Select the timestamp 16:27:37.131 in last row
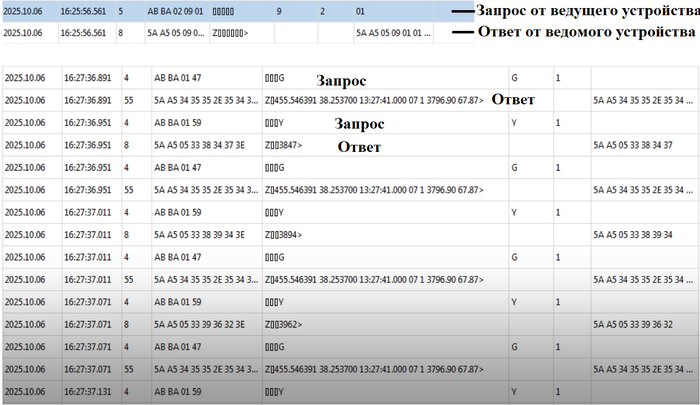Screen dimensions: 700x405 [86, 391]
